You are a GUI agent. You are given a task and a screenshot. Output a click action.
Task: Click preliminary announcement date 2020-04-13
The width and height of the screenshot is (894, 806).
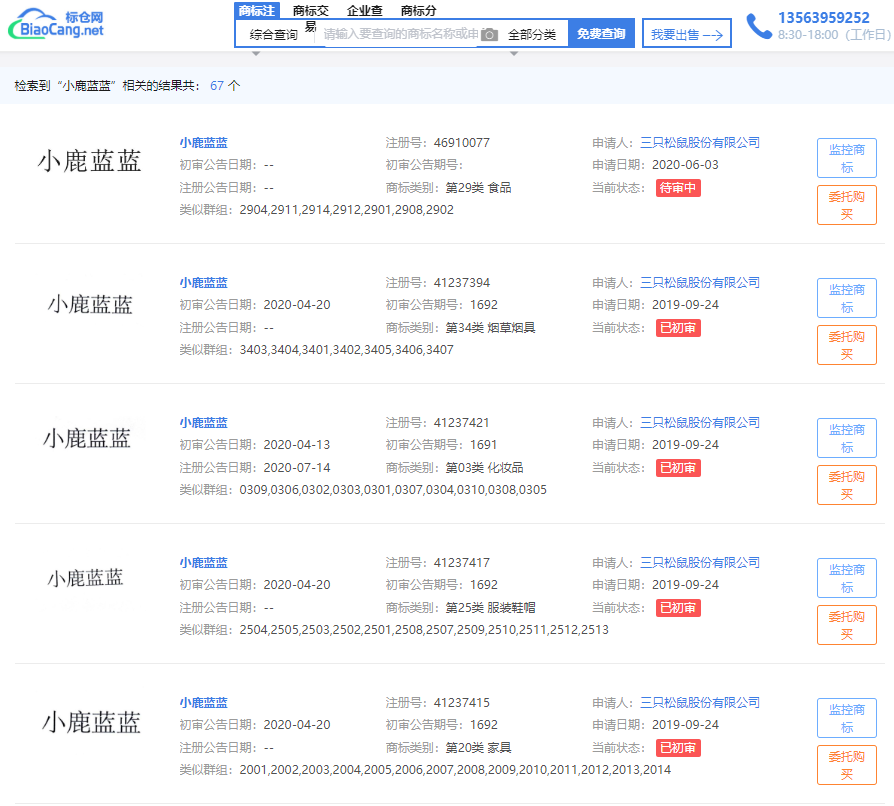(x=296, y=445)
